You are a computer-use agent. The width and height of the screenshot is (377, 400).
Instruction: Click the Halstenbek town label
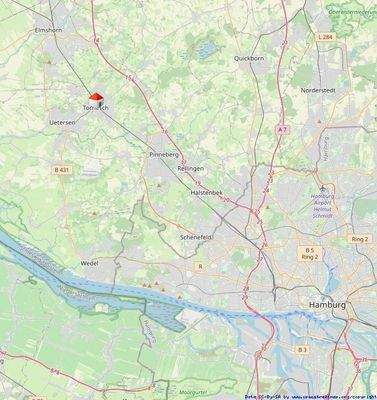[x=207, y=193]
